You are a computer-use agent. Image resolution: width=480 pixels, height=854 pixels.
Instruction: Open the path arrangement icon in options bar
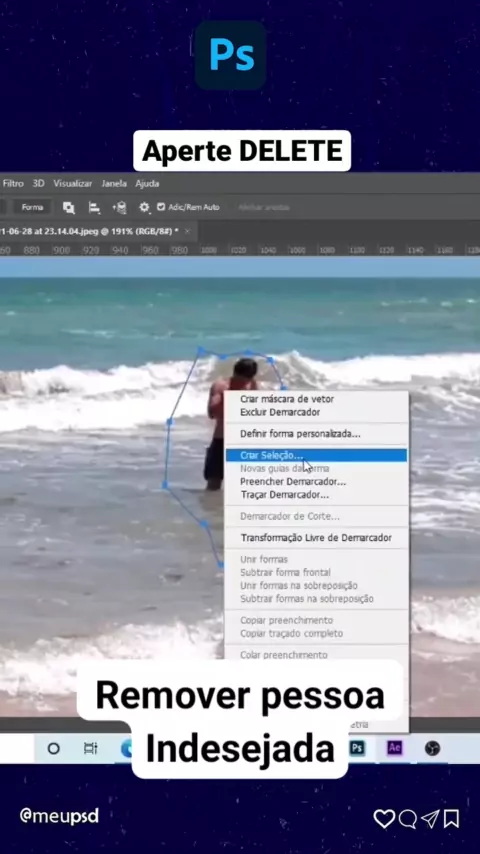pos(119,208)
